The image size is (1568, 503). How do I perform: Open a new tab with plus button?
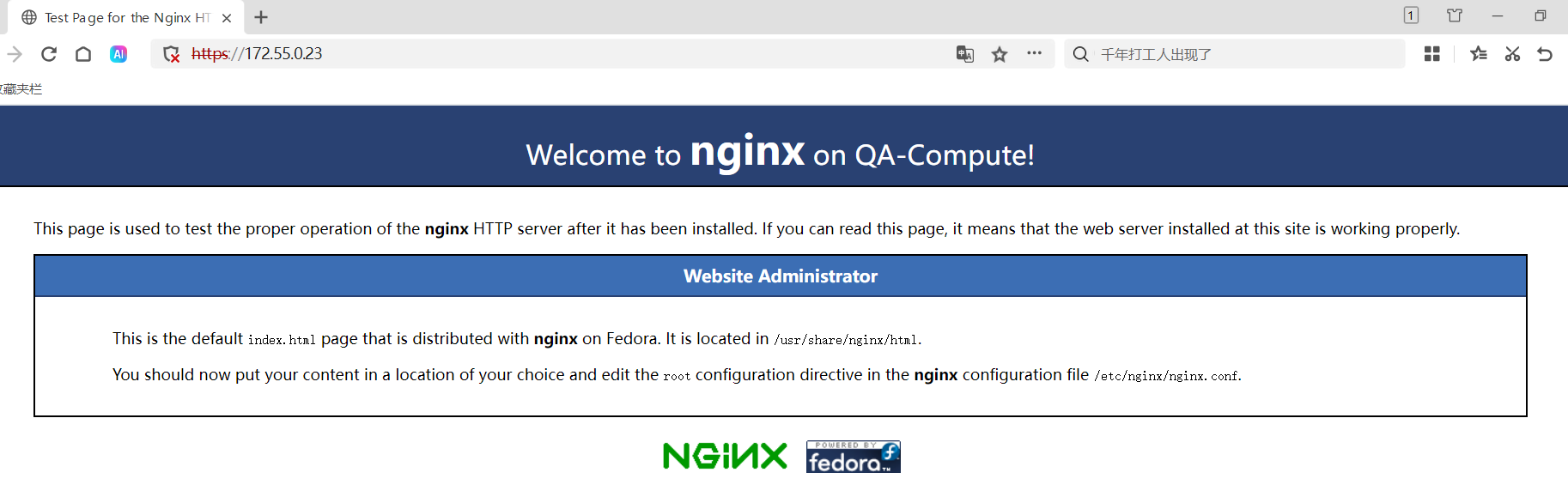(x=261, y=17)
